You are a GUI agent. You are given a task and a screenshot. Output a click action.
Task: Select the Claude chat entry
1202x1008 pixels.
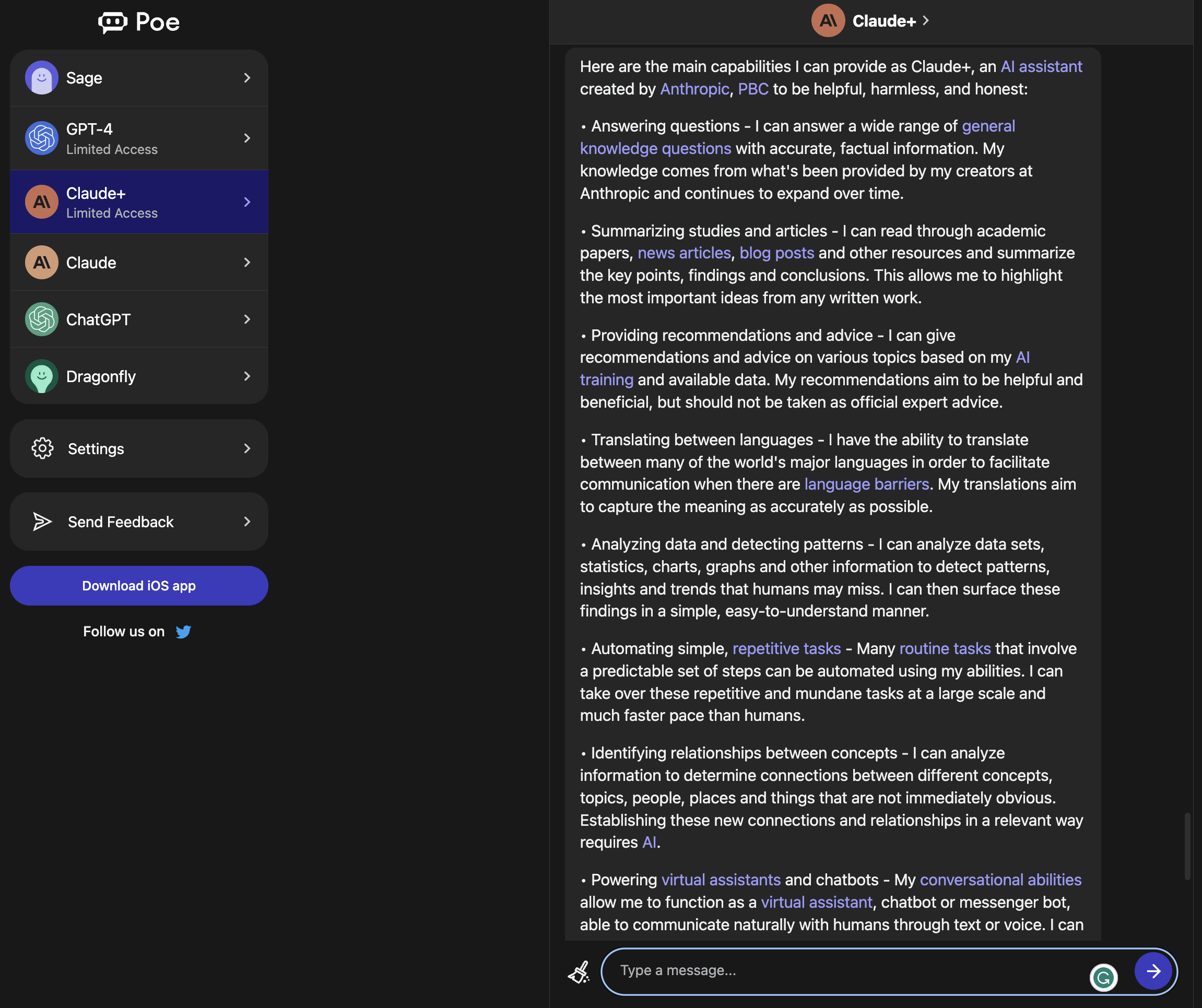(x=139, y=263)
